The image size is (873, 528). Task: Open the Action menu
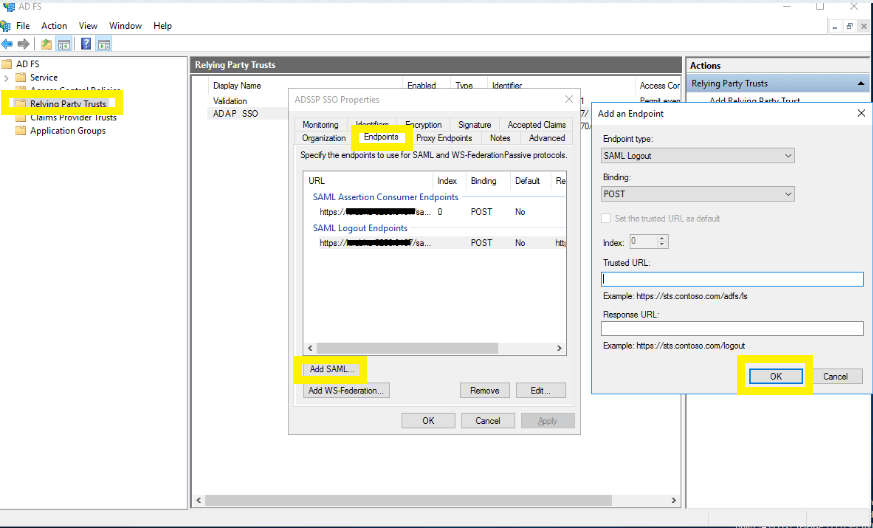[x=54, y=26]
